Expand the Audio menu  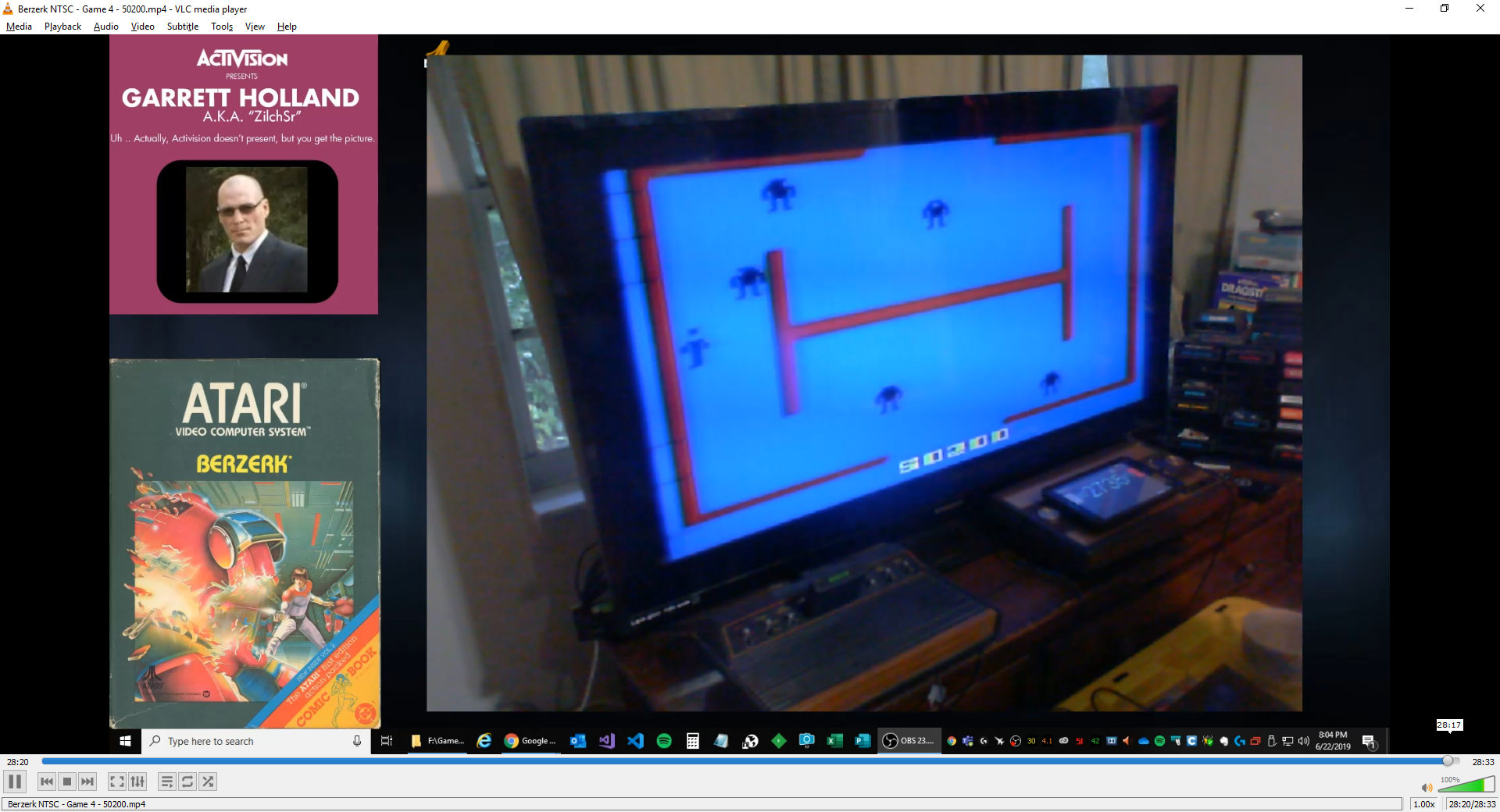tap(105, 27)
